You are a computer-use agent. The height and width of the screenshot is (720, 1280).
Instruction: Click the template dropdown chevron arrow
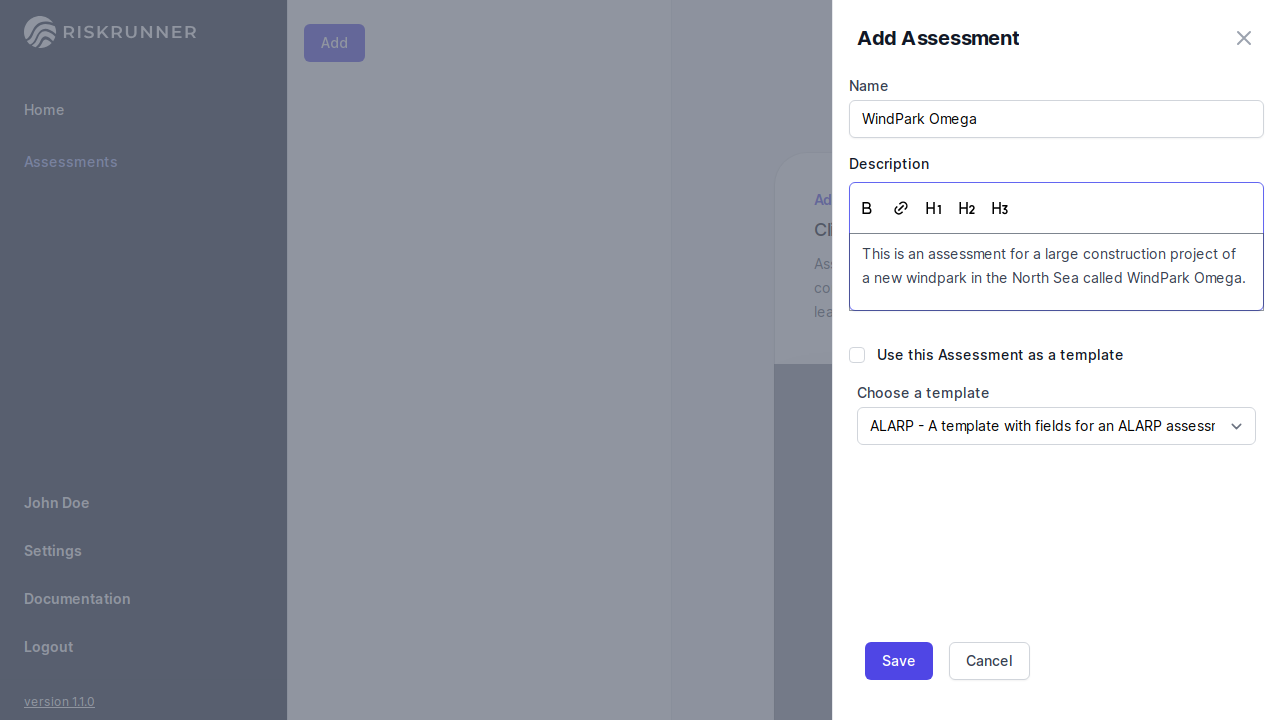point(1236,426)
